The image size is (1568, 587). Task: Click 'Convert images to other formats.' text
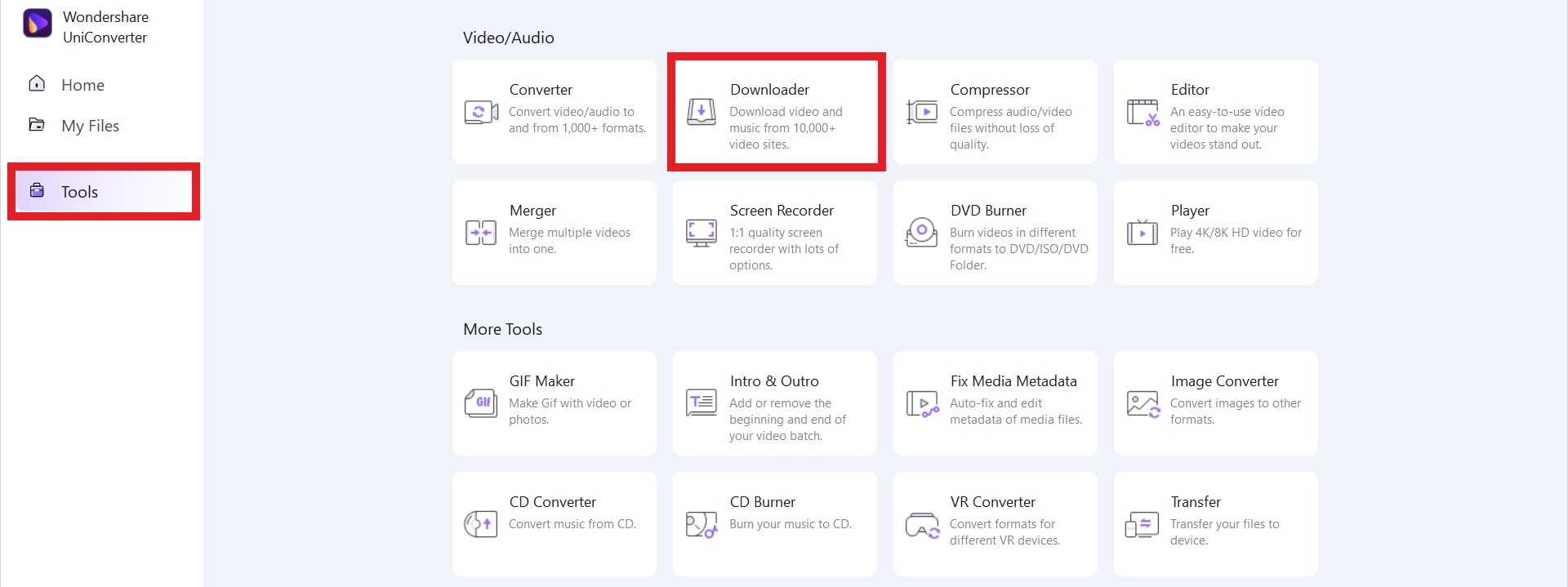point(1236,411)
